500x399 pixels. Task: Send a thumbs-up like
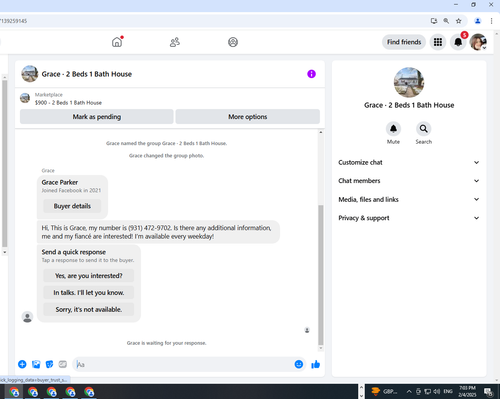point(315,364)
